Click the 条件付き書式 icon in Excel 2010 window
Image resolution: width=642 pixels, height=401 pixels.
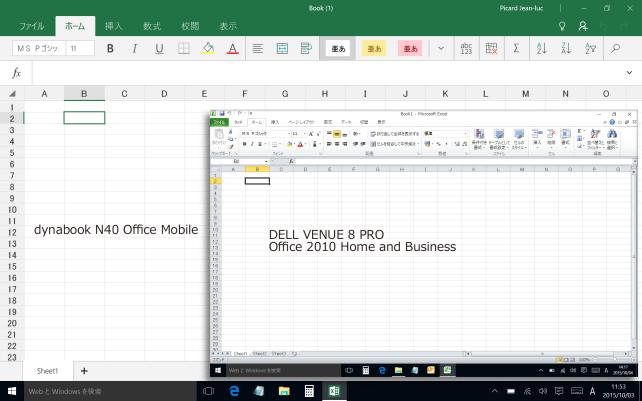[x=479, y=139]
